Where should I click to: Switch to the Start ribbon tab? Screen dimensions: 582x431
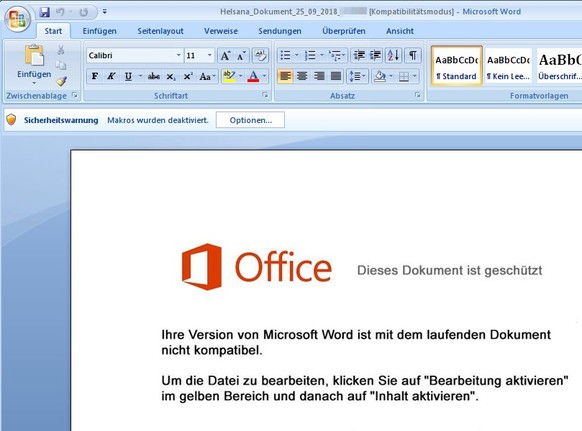[x=53, y=31]
